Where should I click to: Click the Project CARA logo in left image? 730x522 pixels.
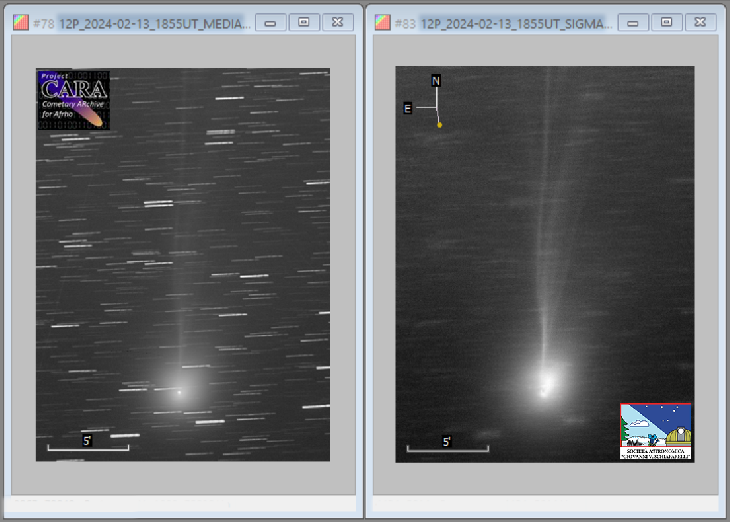click(73, 99)
